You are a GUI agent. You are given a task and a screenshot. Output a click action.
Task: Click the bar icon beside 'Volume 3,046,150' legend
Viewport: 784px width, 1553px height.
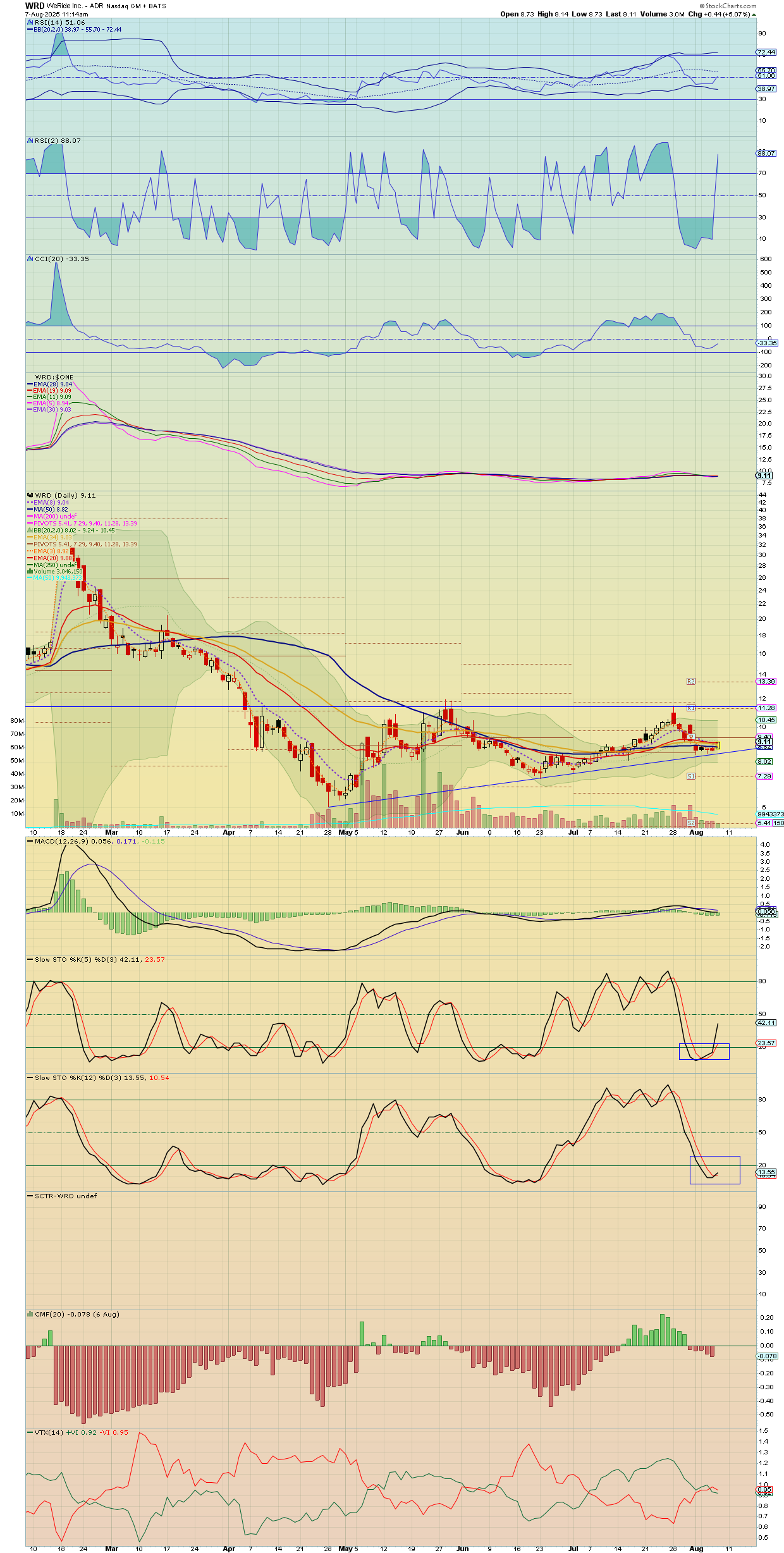tap(30, 571)
